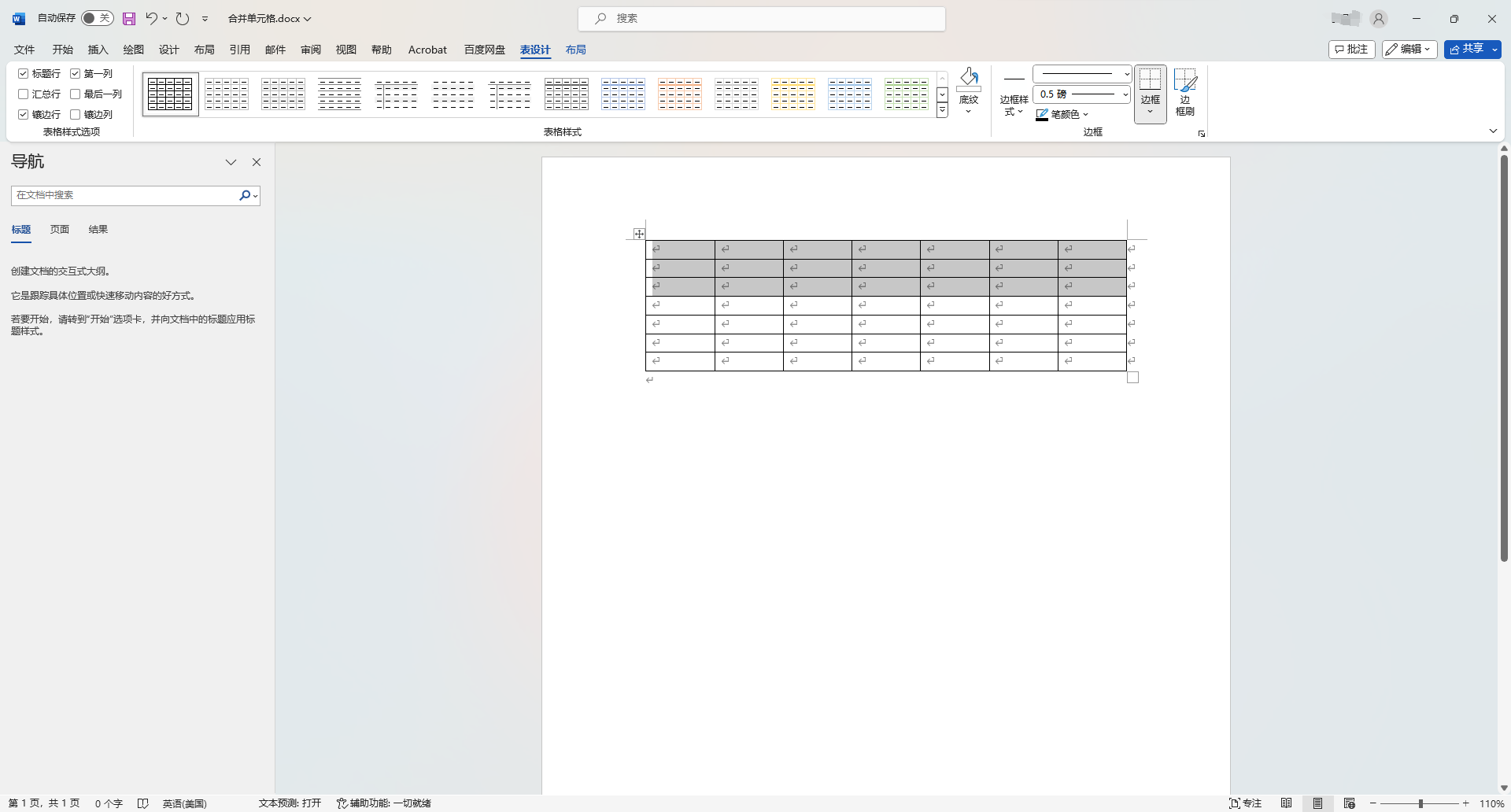Viewport: 1511px width, 812px height.
Task: Open customize quick access toolbar dropdown
Action: point(205,18)
